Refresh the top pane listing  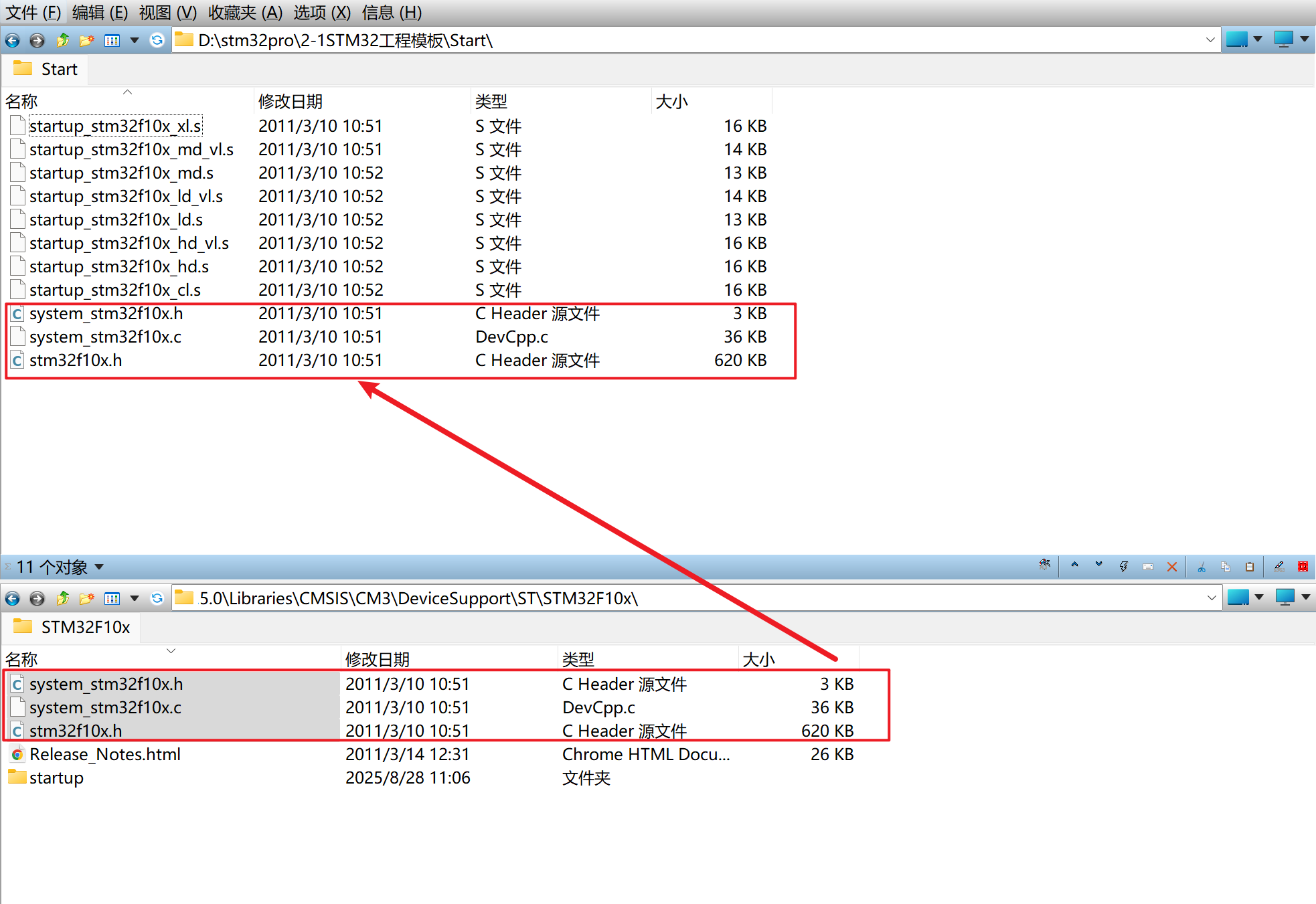click(157, 41)
